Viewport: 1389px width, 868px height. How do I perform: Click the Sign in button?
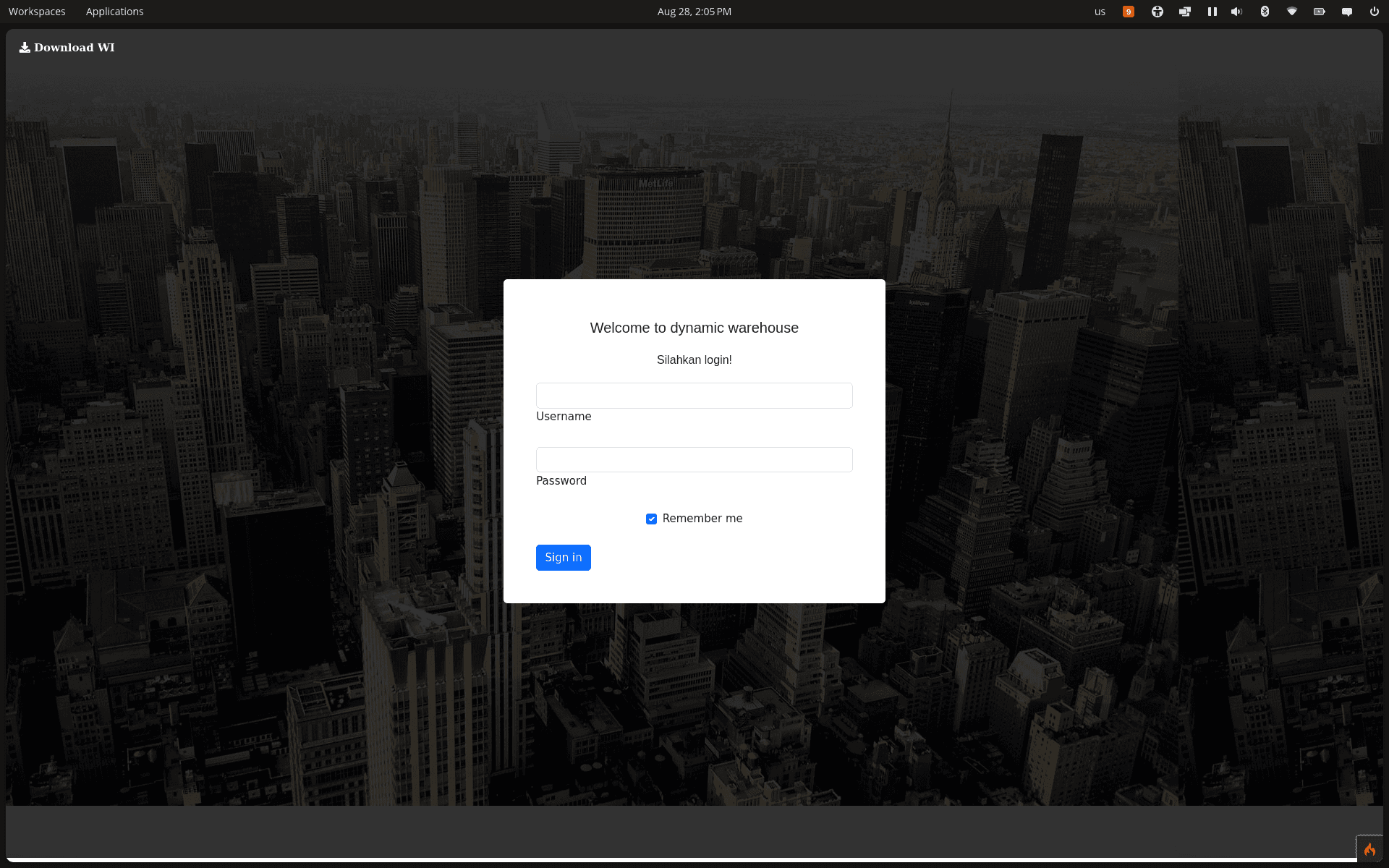563,558
